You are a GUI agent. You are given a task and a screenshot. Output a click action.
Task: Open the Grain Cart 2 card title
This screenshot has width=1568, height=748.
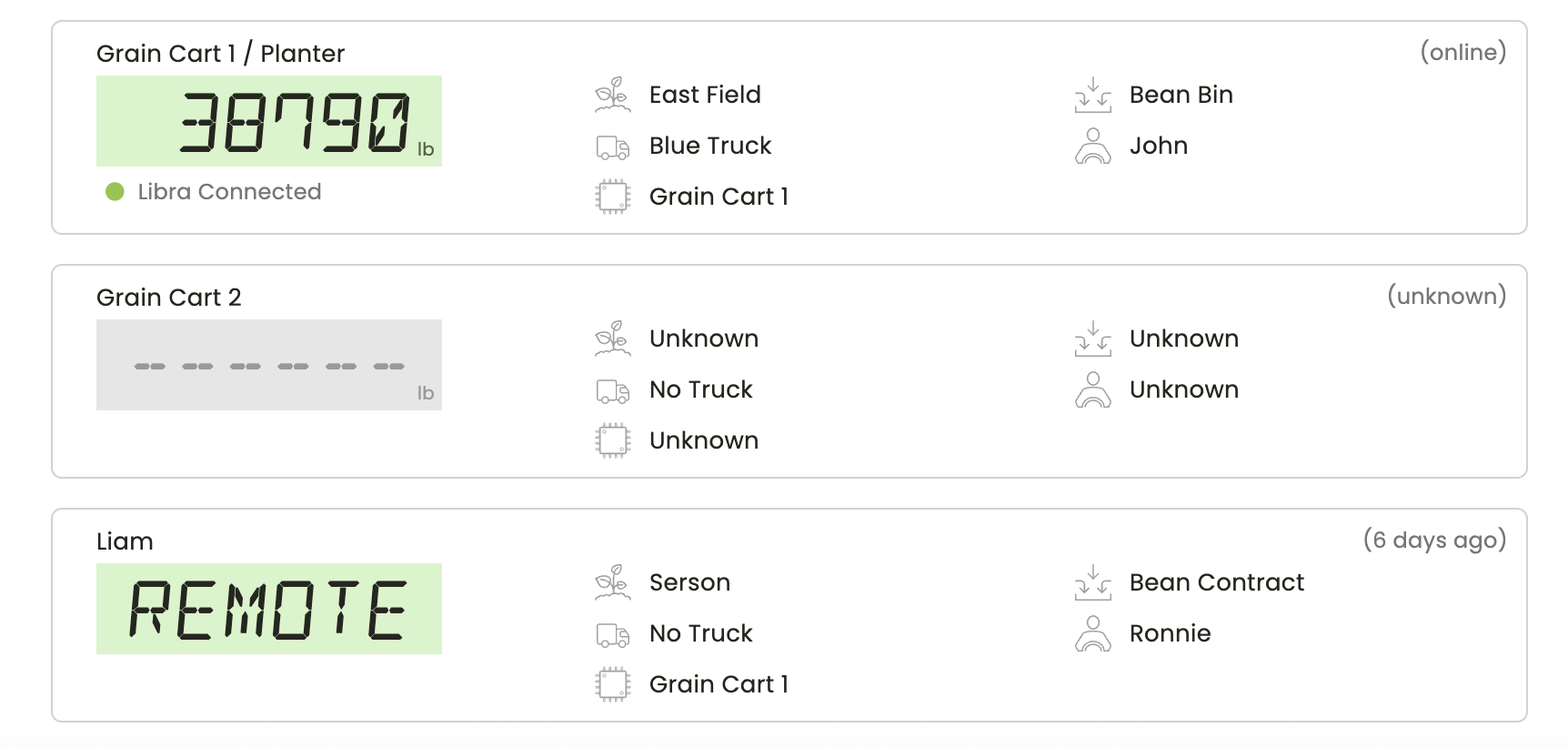pyautogui.click(x=168, y=298)
